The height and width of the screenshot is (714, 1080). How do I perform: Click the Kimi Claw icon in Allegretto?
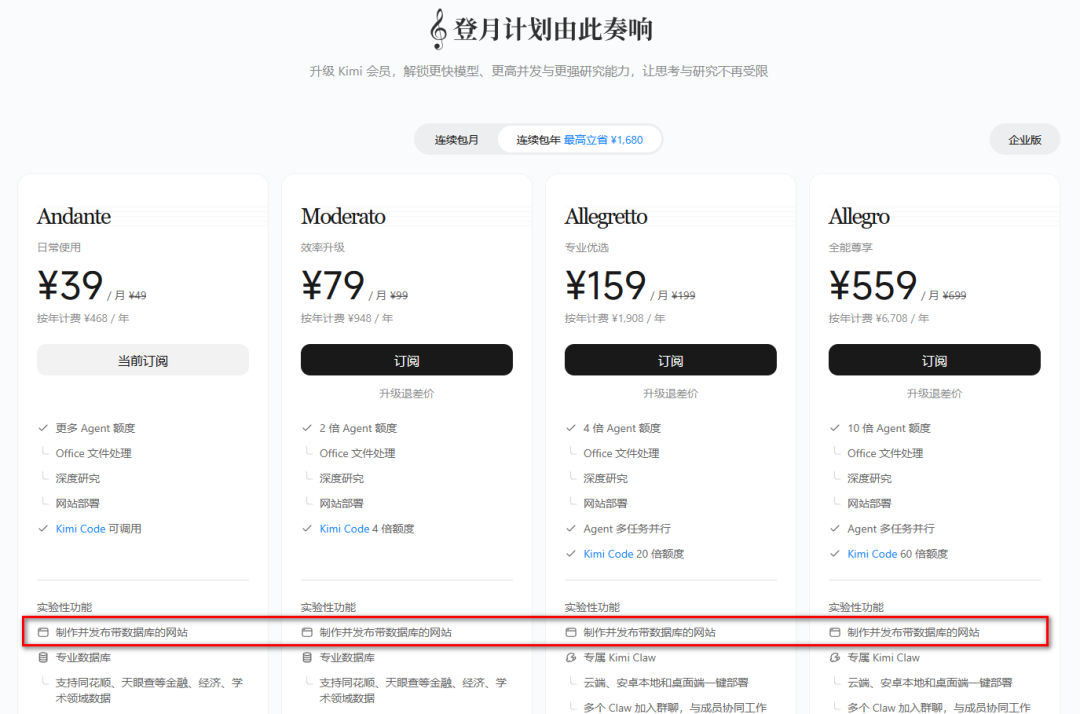tap(571, 658)
